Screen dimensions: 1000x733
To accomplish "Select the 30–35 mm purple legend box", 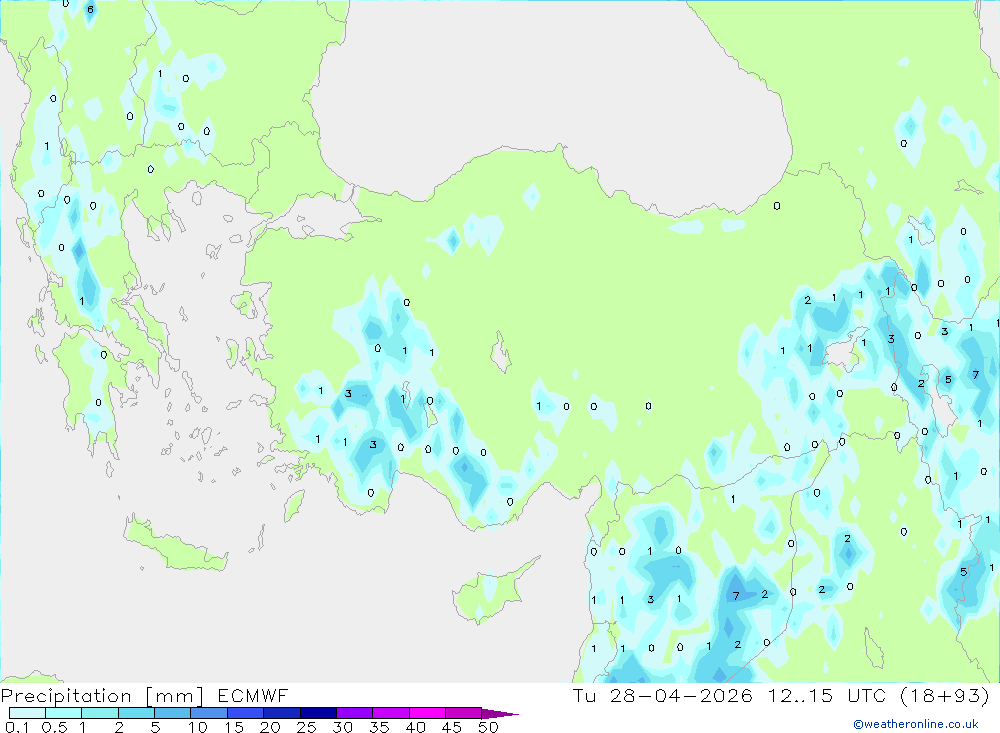I will pyautogui.click(x=355, y=713).
